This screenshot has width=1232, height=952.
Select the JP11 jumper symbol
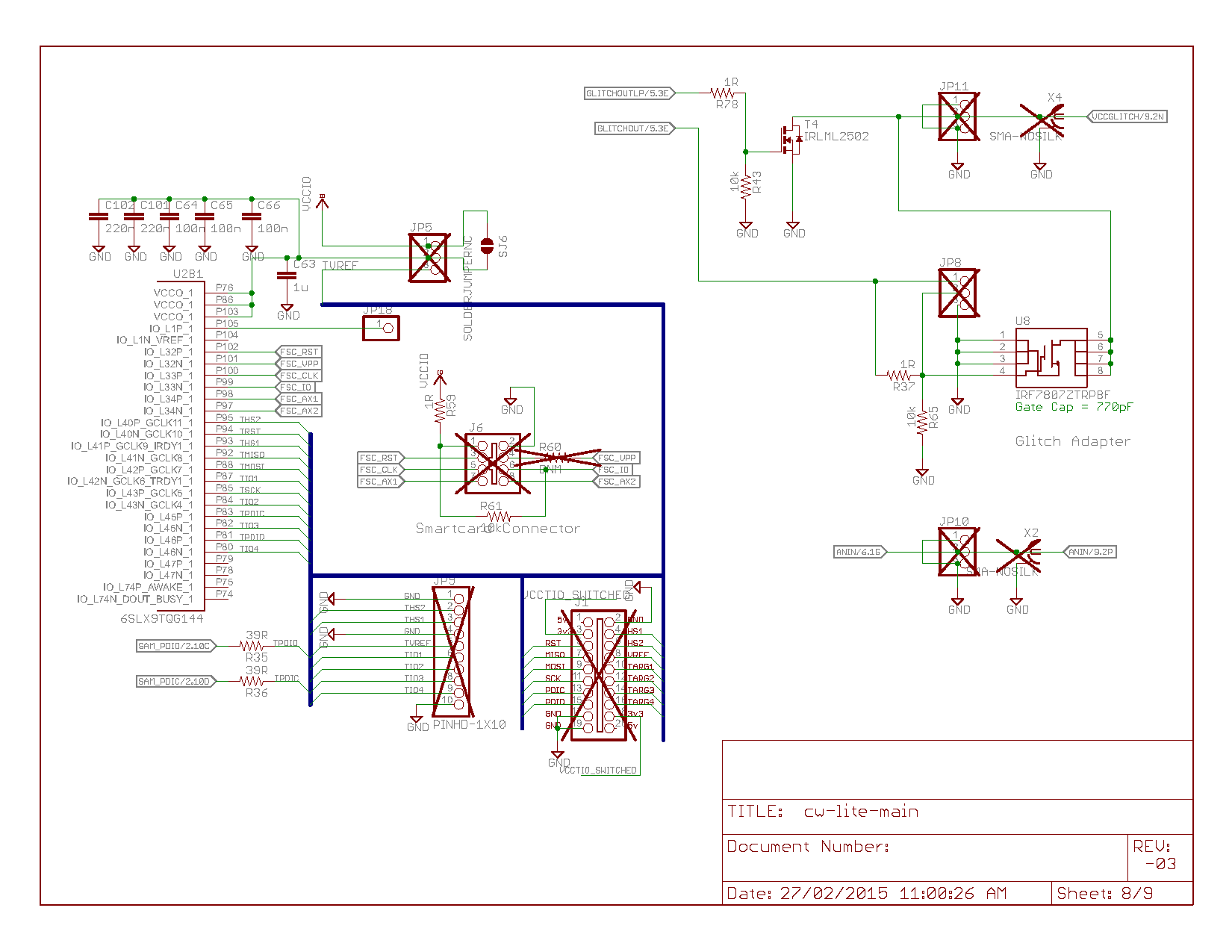click(x=958, y=116)
